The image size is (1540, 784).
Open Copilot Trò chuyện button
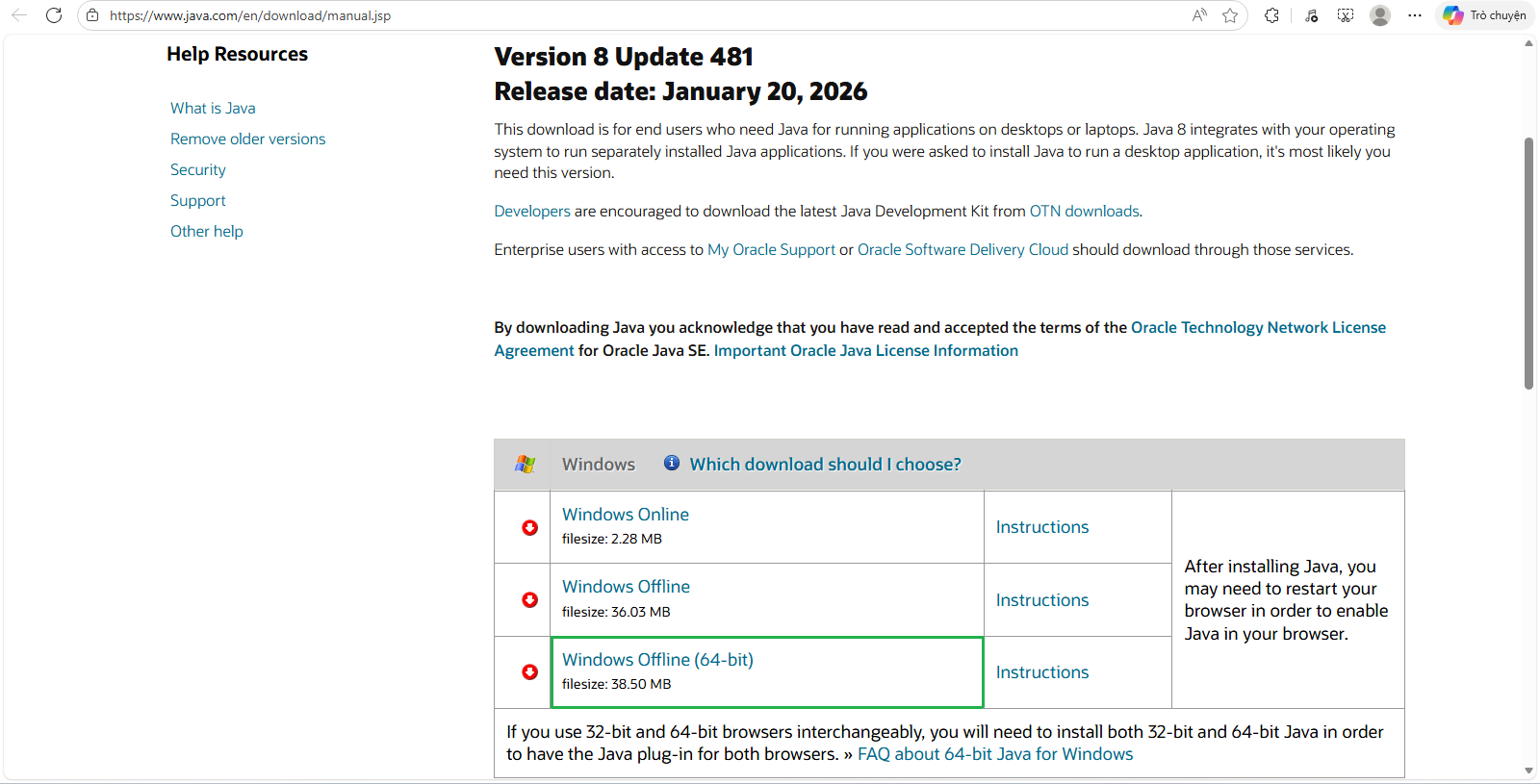1484,15
